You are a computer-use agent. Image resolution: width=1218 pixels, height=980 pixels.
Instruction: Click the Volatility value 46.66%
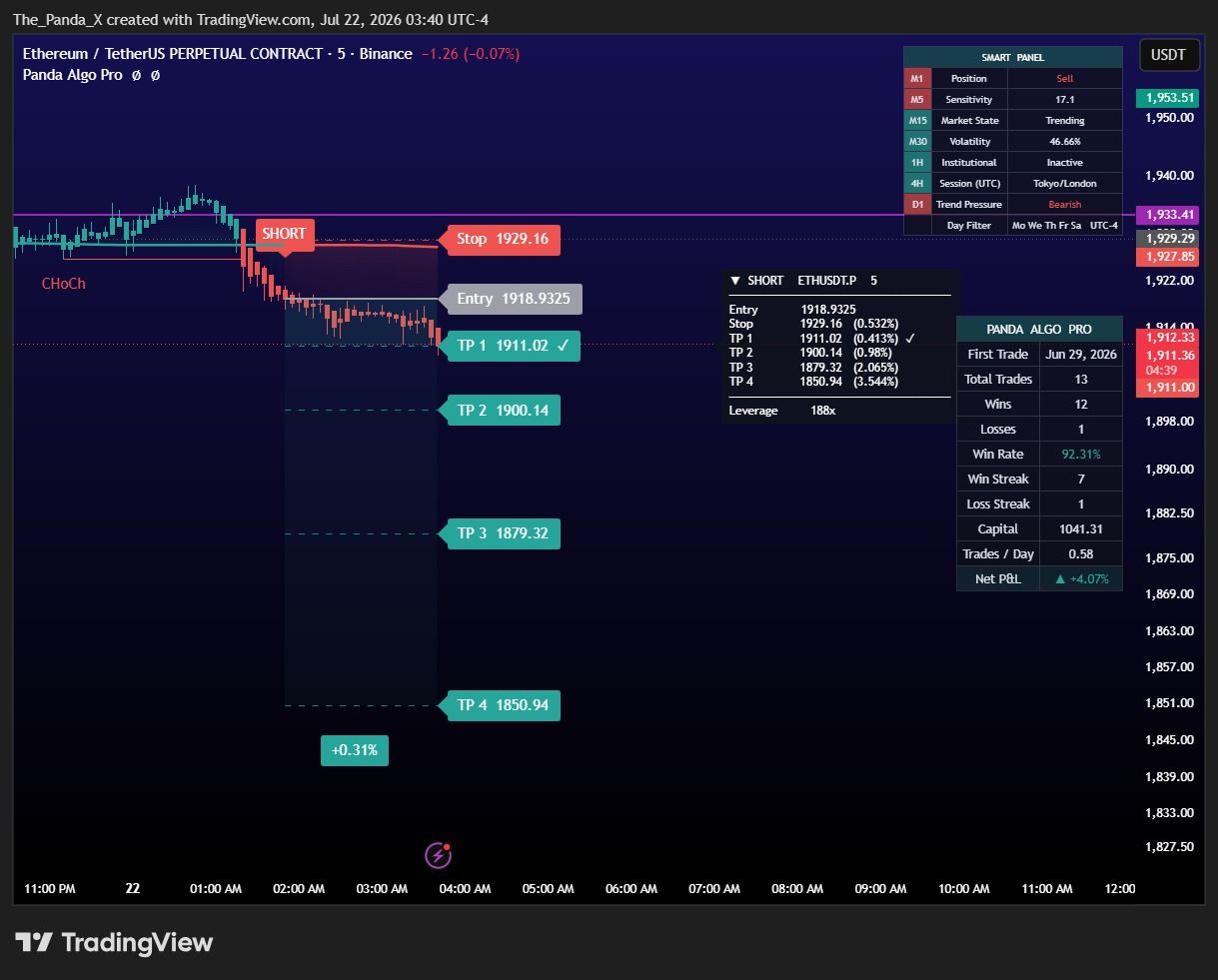point(1065,141)
